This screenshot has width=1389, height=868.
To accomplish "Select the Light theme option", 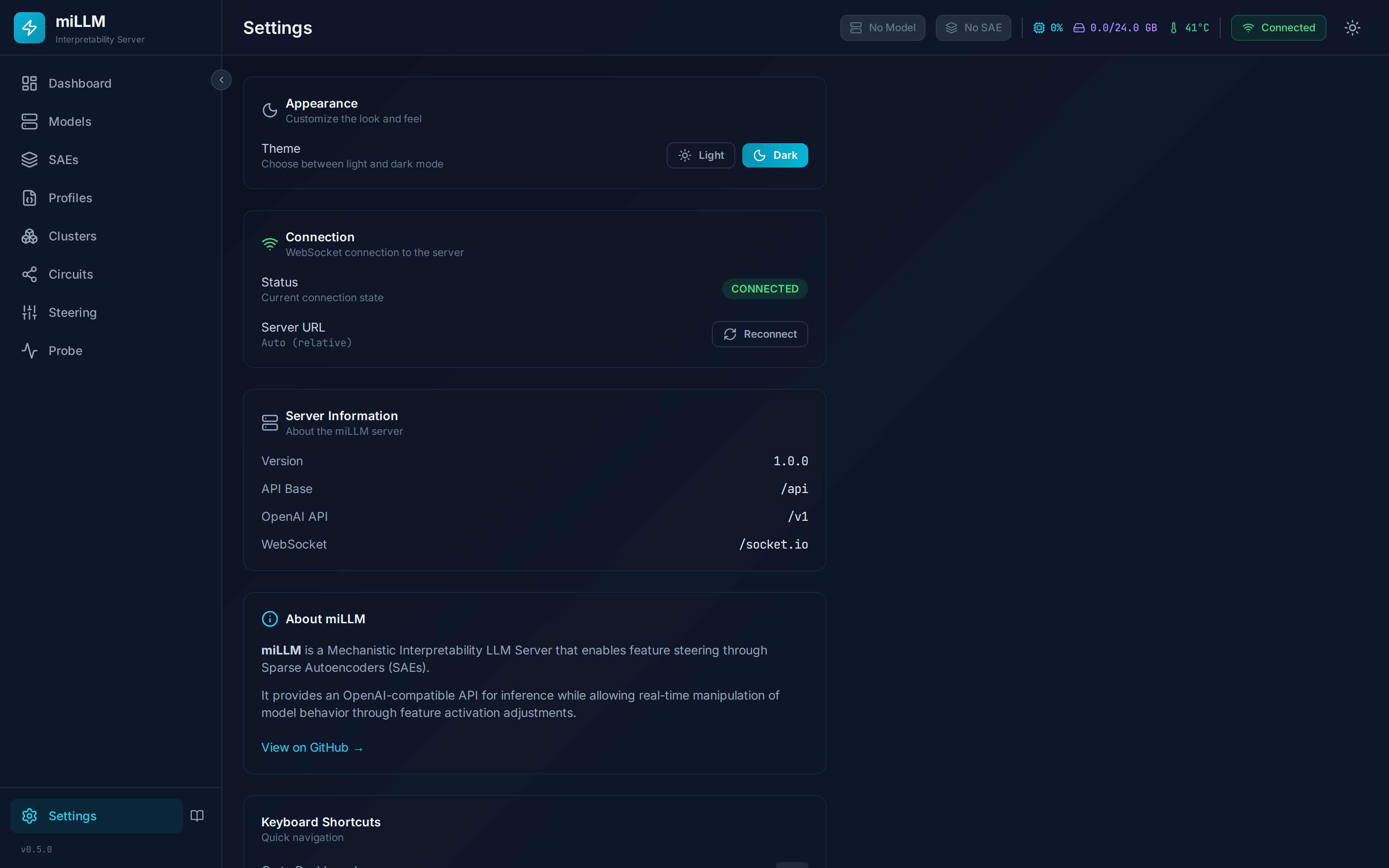I will pyautogui.click(x=701, y=155).
